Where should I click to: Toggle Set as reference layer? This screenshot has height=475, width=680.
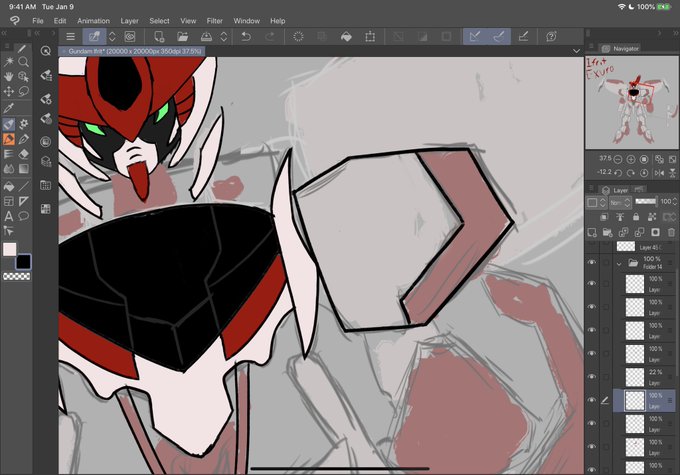620,217
